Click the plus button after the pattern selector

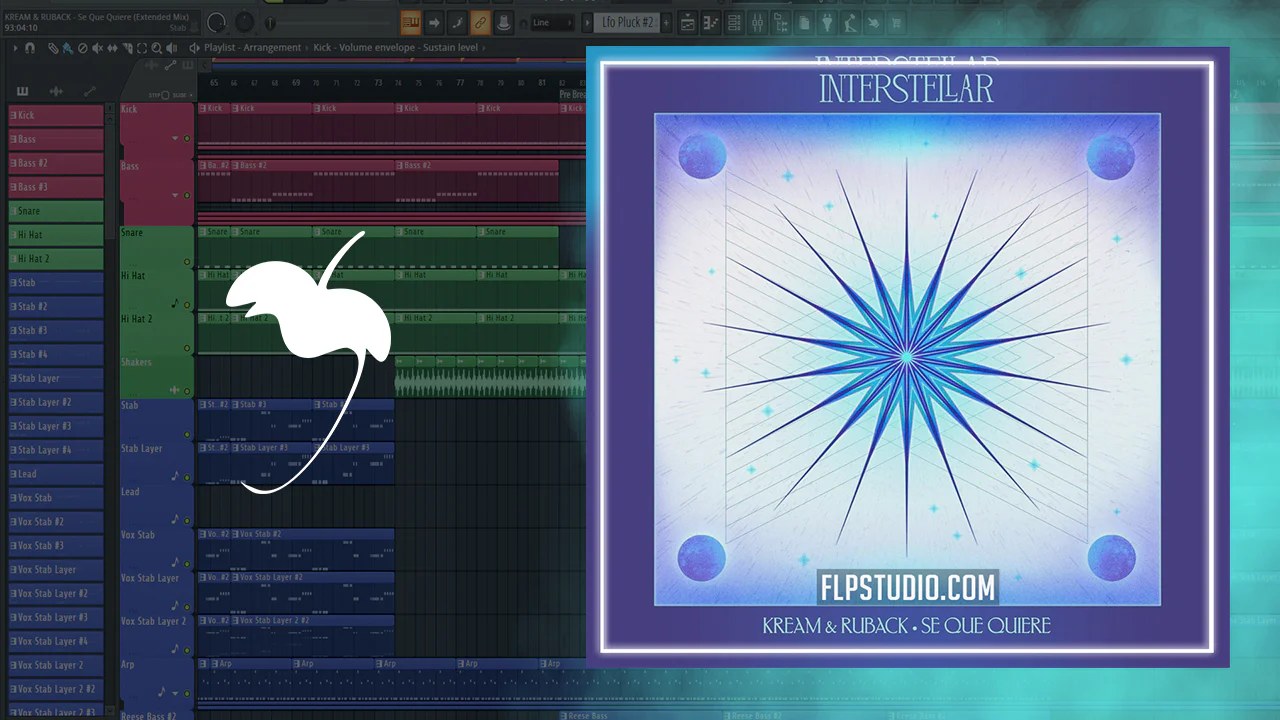click(666, 22)
